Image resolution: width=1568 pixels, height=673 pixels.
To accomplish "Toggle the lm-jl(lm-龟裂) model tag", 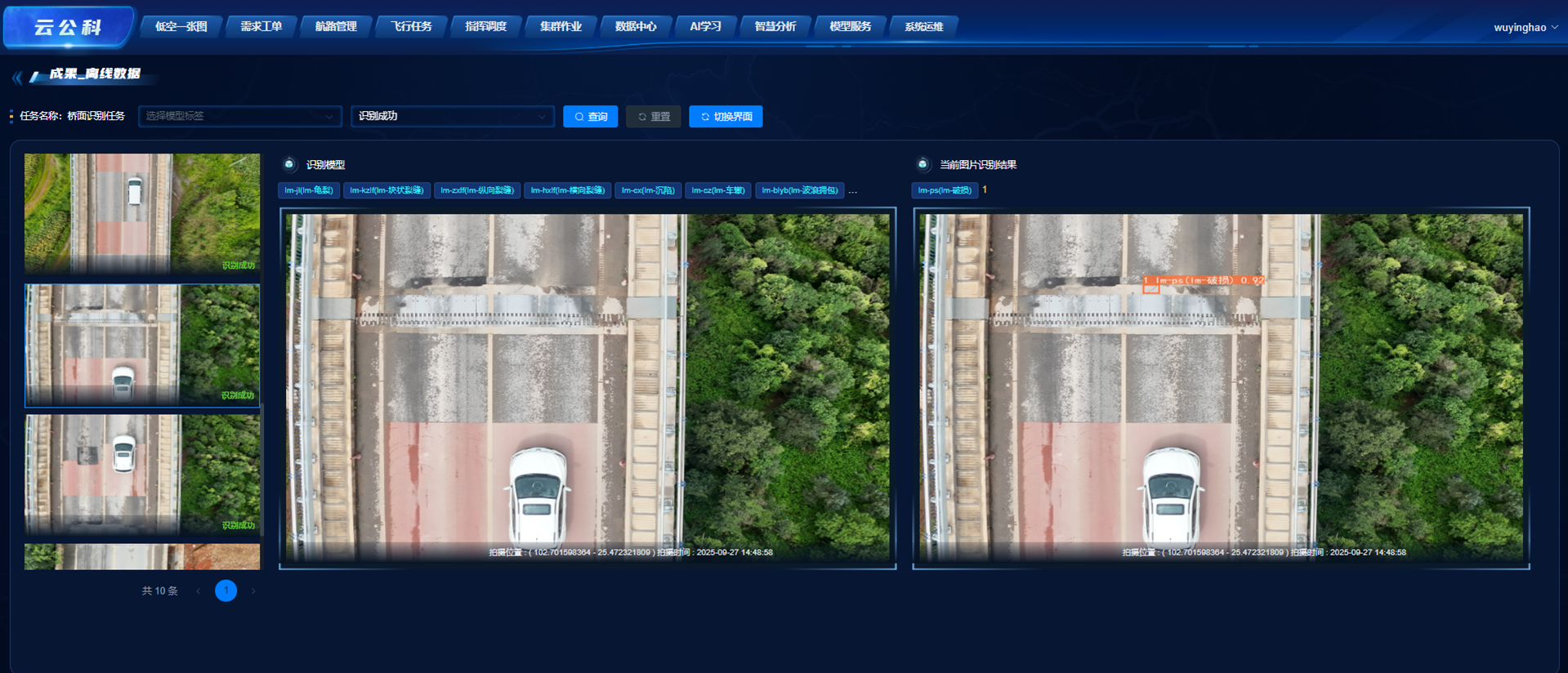I will coord(309,190).
